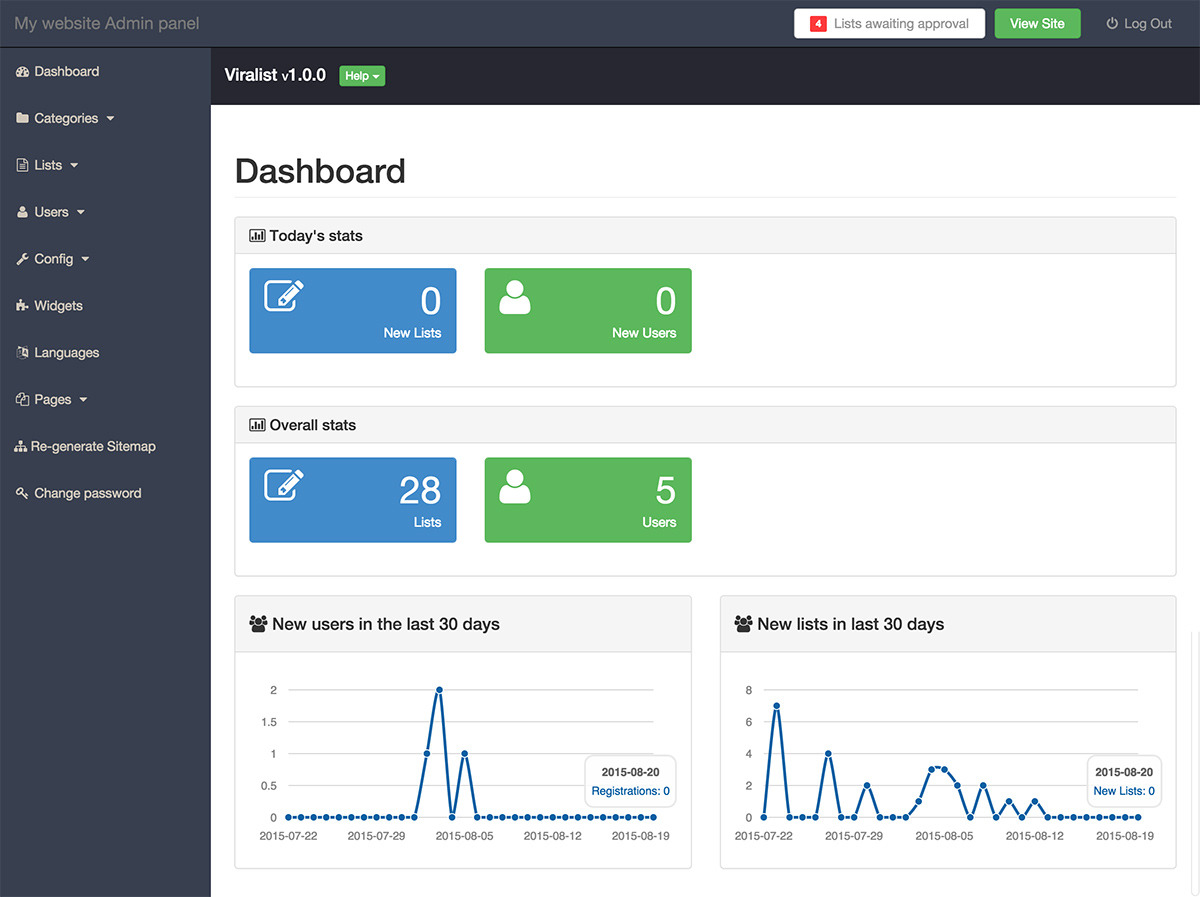Open the green Help dropdown
The height and width of the screenshot is (897, 1200).
[x=362, y=75]
